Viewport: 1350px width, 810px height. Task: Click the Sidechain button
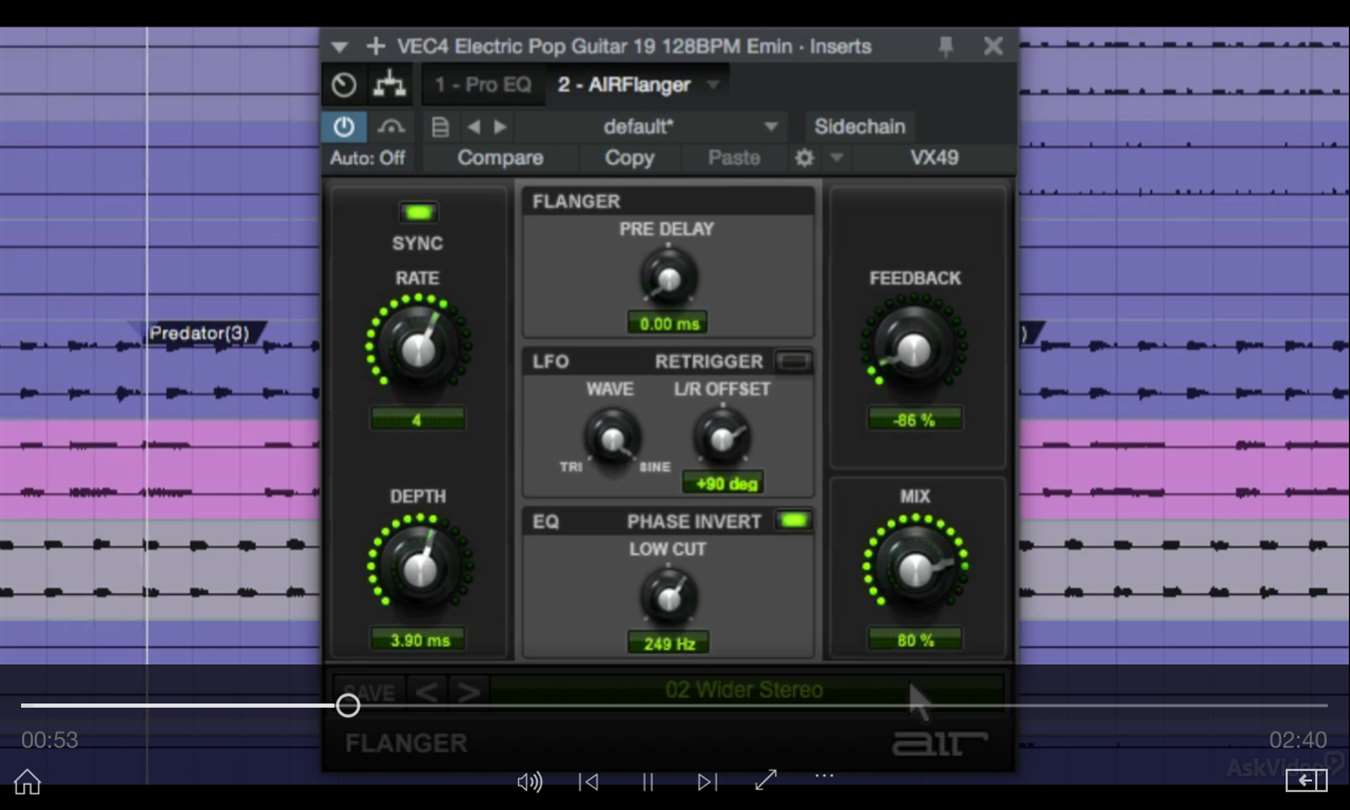point(860,127)
